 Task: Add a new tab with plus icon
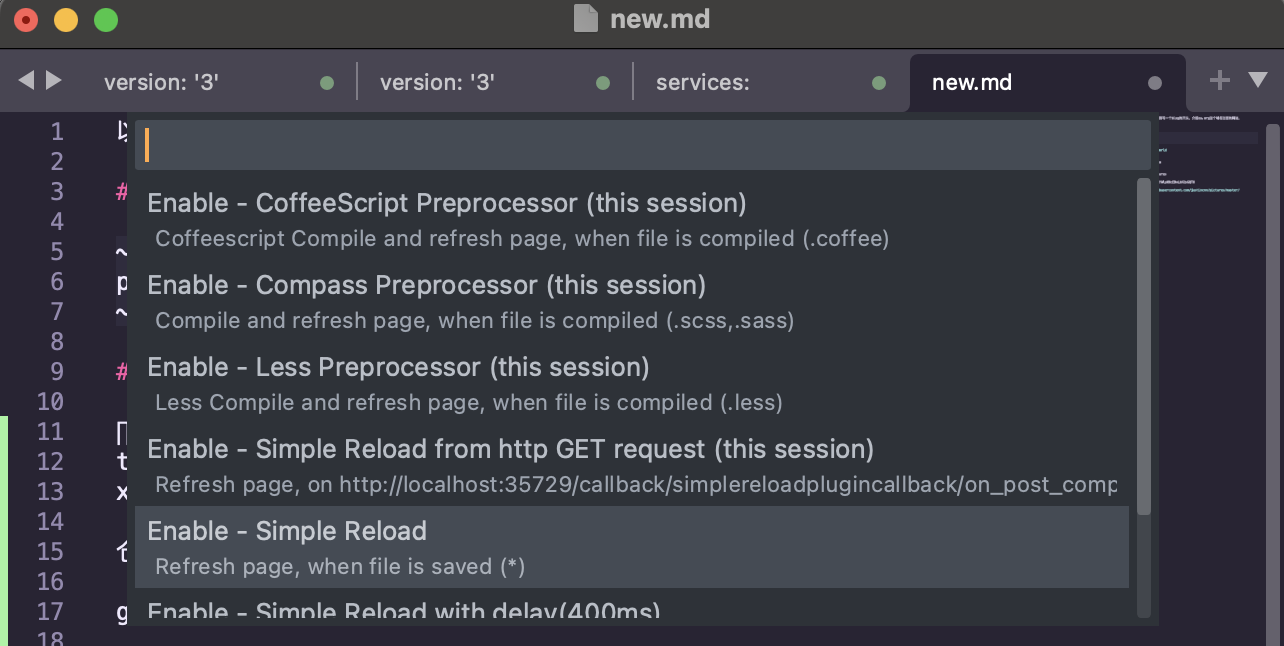[1219, 81]
